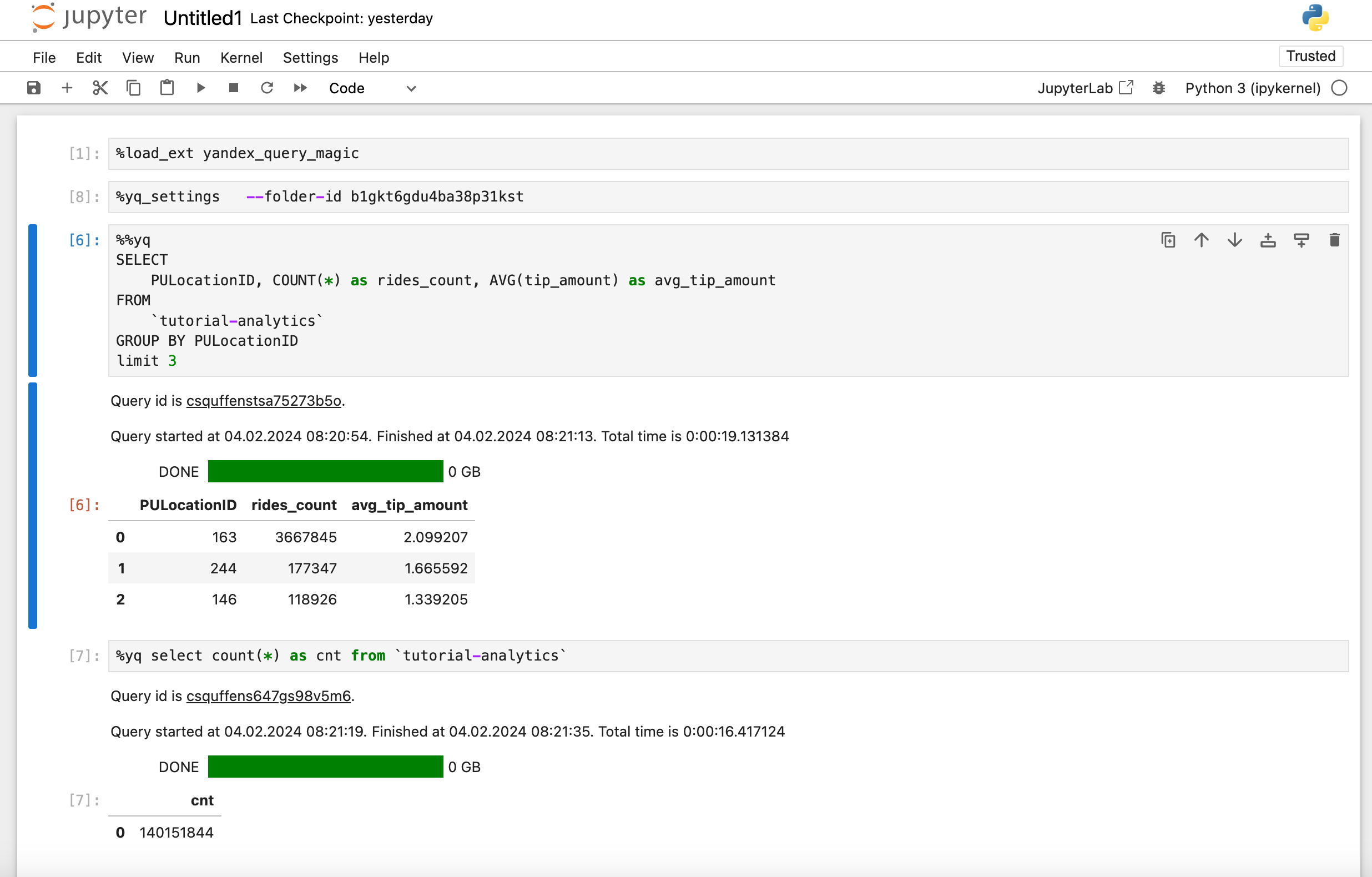Click the Trusted notebook status button
This screenshot has height=877, width=1372.
point(1310,56)
